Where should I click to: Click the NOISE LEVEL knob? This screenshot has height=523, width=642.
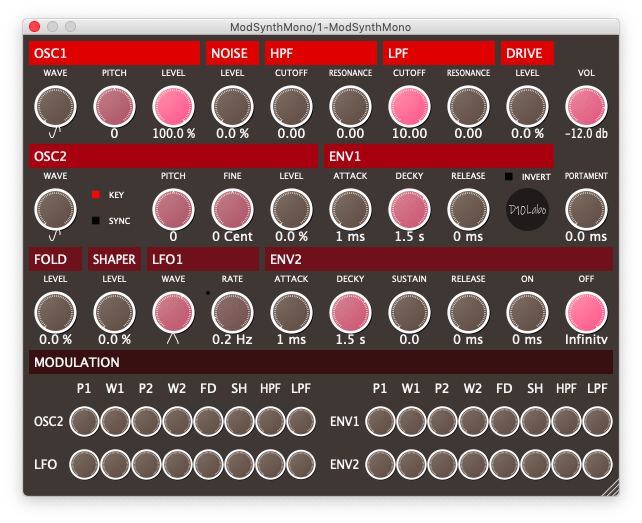[232, 105]
